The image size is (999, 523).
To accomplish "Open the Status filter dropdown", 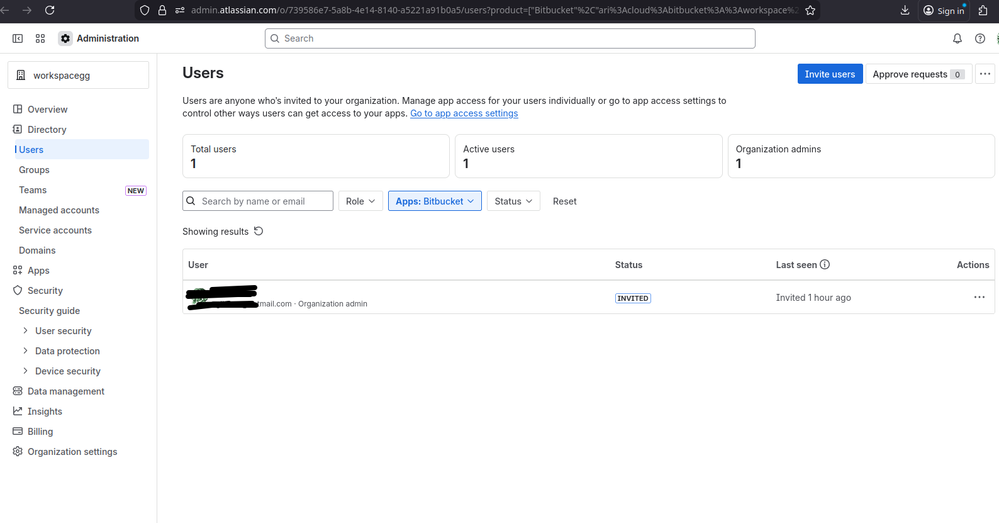I will [514, 201].
